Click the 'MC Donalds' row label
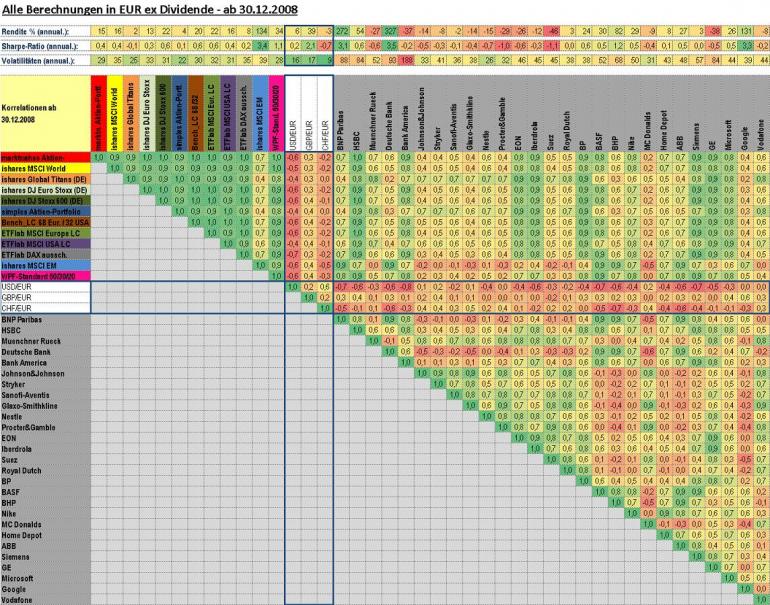 point(46,524)
